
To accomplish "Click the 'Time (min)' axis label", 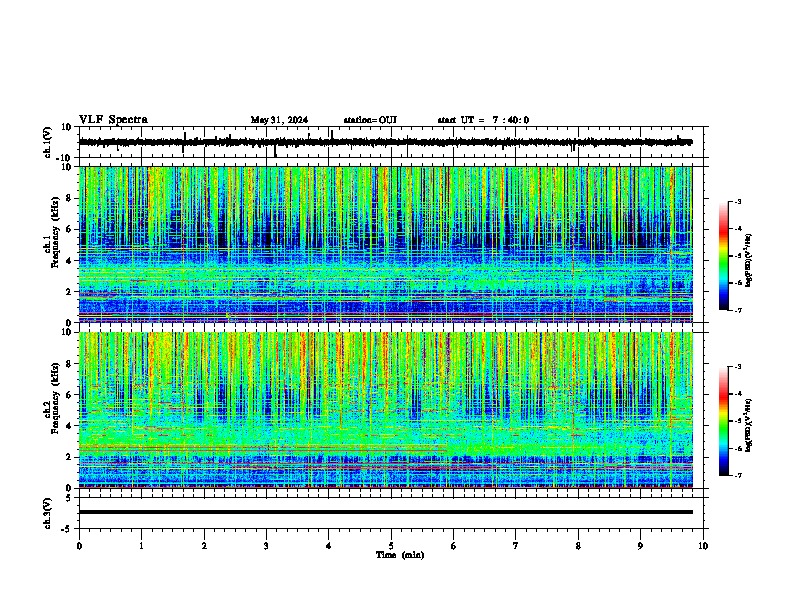I will [400, 555].
